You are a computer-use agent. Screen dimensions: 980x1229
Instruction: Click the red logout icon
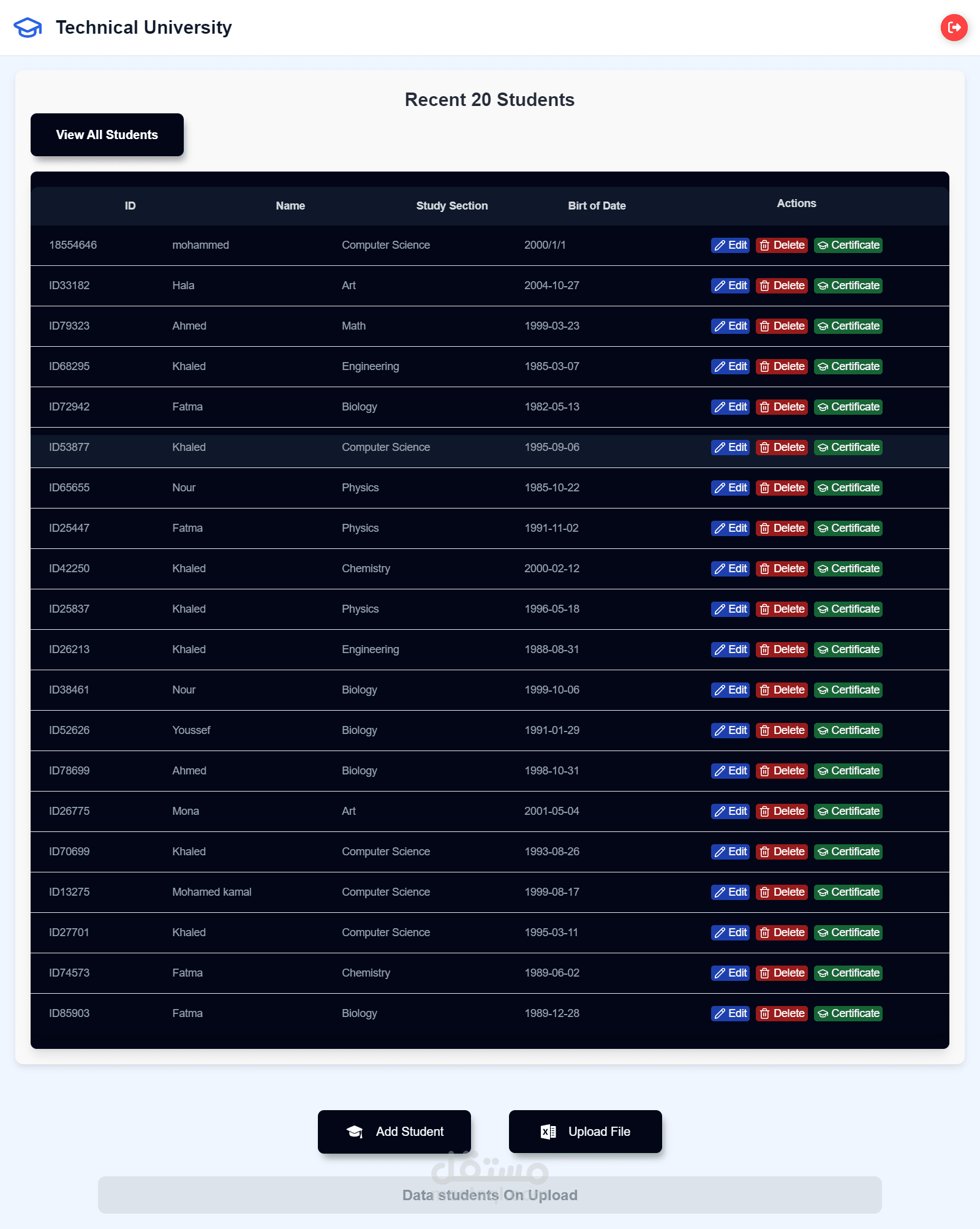[x=954, y=28]
